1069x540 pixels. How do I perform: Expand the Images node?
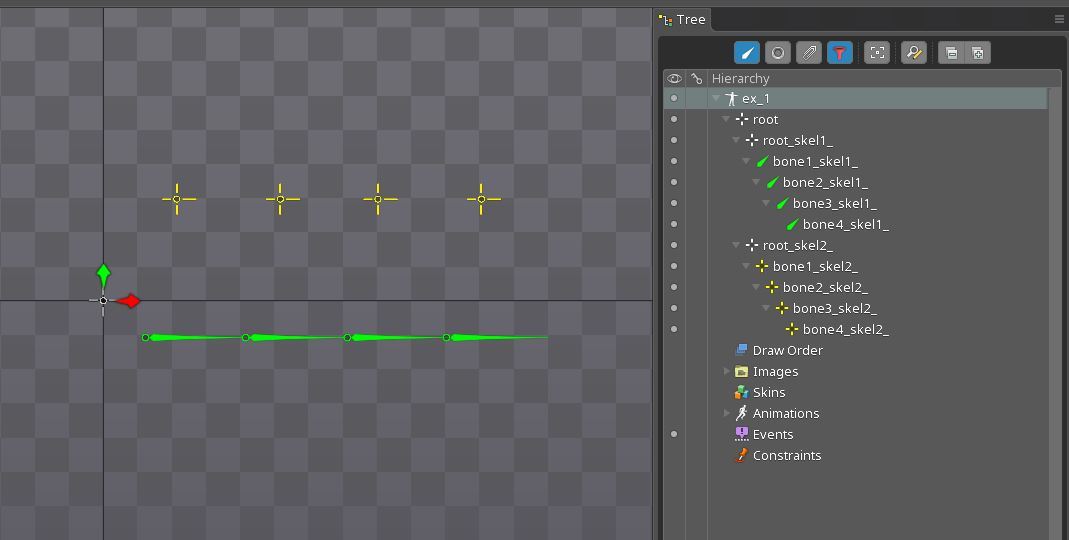(x=727, y=372)
